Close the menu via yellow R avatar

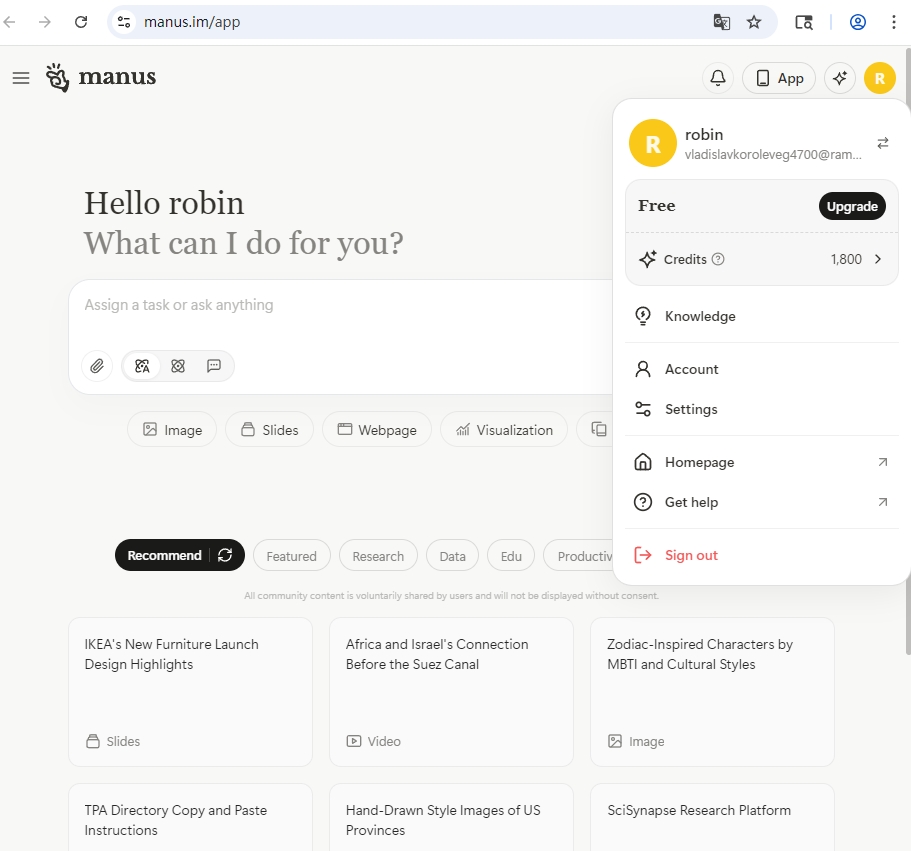880,78
